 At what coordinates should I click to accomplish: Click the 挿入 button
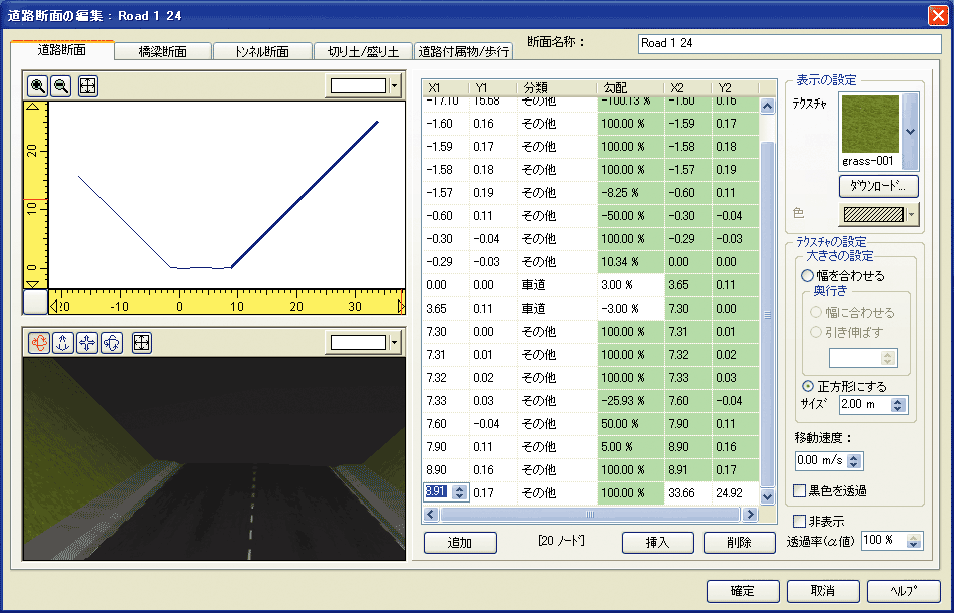tap(657, 542)
